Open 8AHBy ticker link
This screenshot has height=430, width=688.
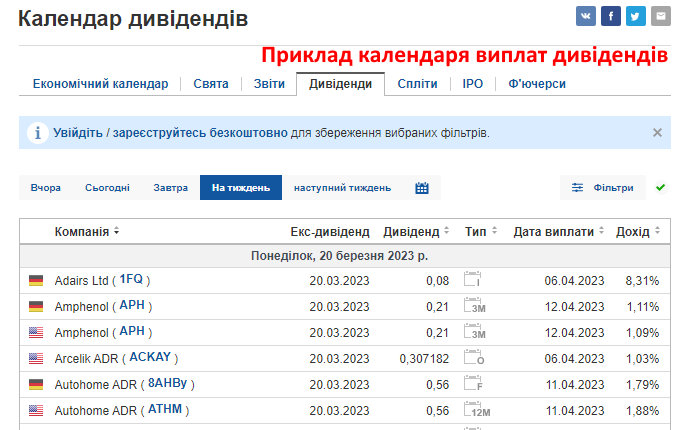pos(168,383)
